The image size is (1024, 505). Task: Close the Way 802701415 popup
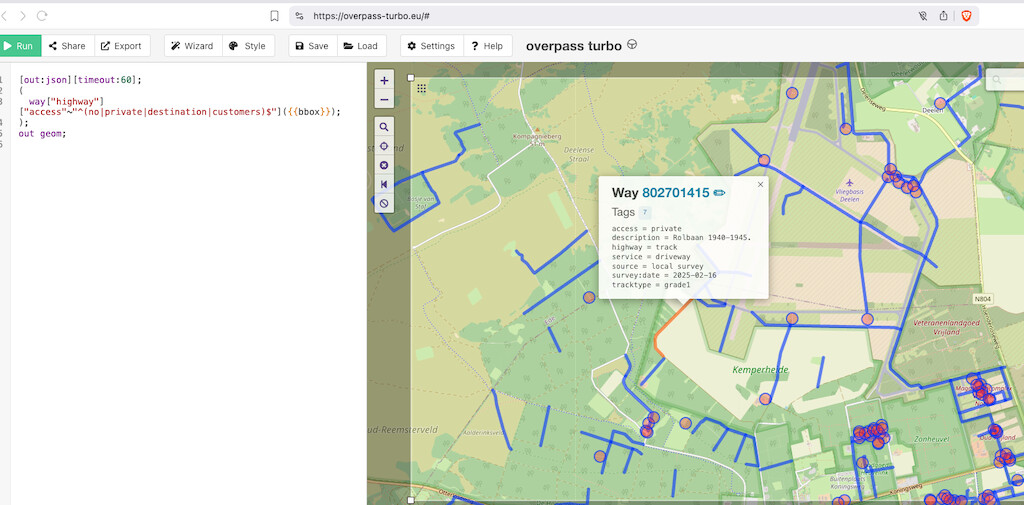click(x=760, y=185)
